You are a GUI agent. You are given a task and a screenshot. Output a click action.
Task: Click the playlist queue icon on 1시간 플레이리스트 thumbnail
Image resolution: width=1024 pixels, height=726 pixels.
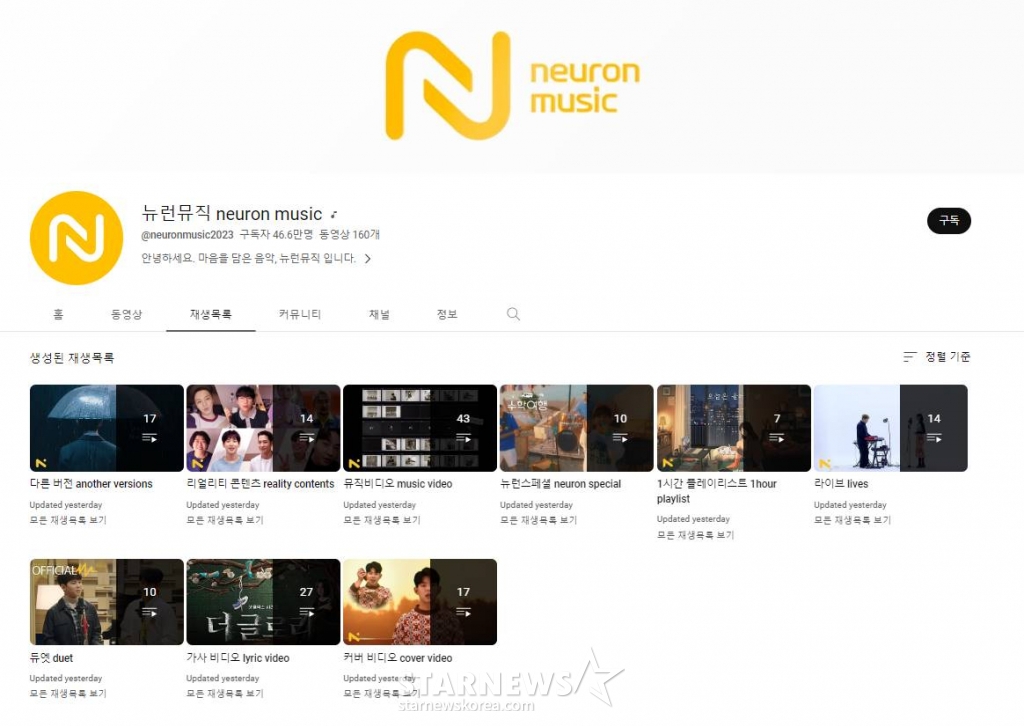point(777,438)
